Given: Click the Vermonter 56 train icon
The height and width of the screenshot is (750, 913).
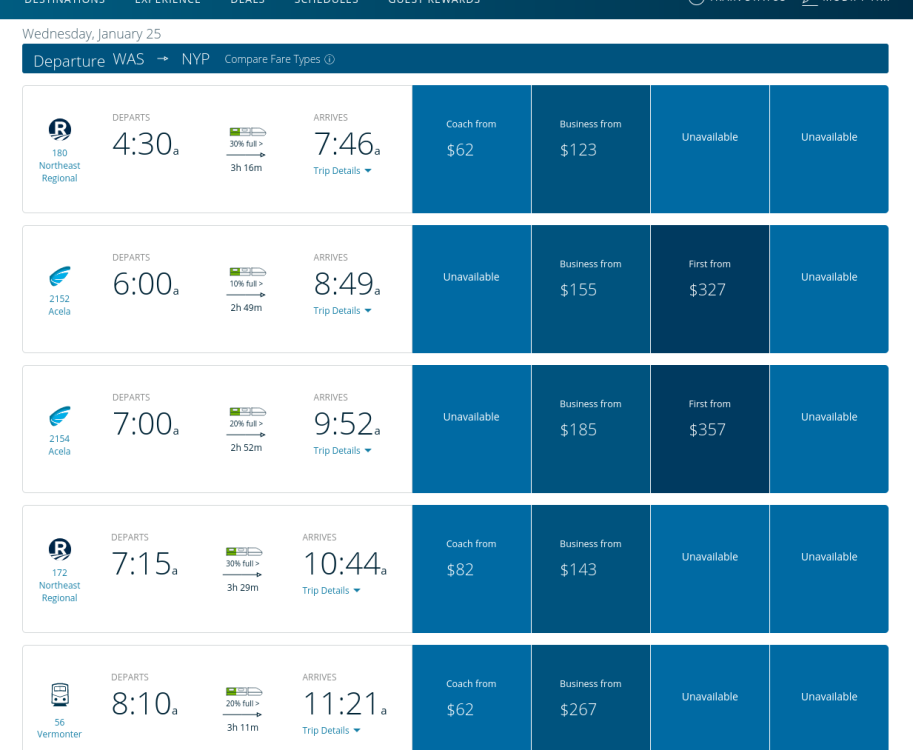Looking at the screenshot, I should point(60,694).
